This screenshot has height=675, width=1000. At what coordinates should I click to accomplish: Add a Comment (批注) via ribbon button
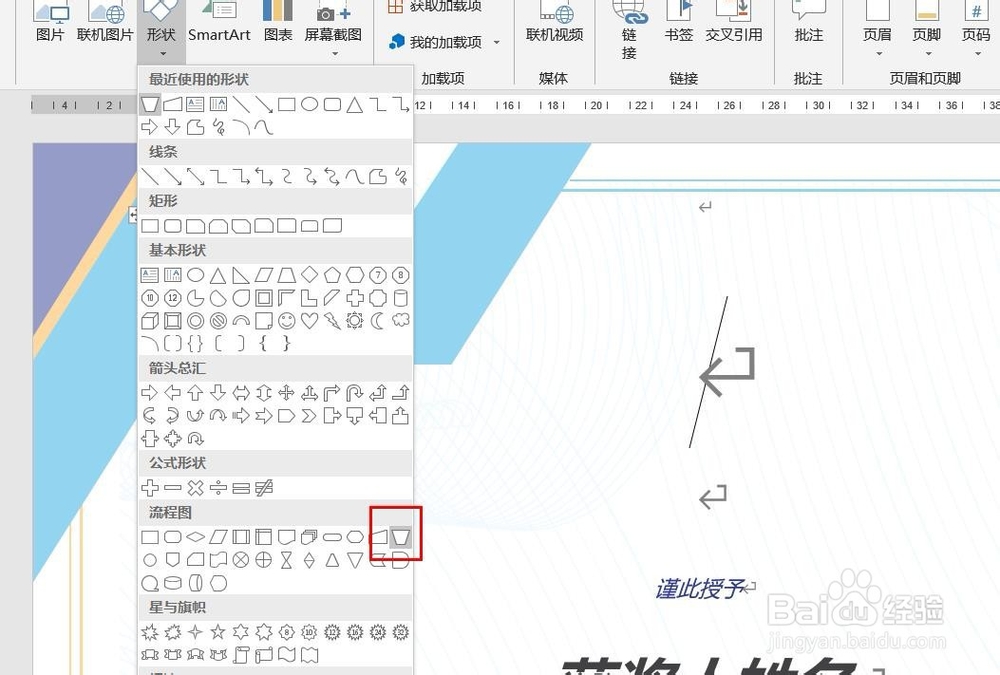[x=809, y=22]
